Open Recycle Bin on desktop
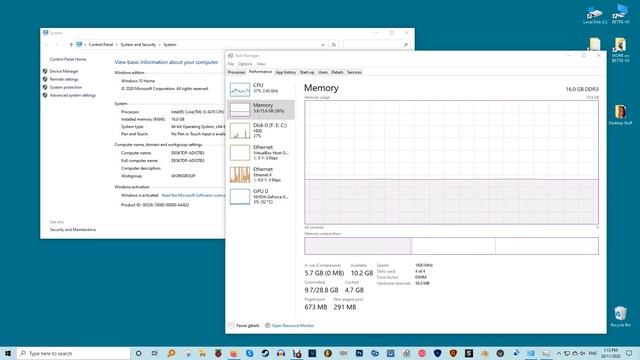The height and width of the screenshot is (360, 640). pos(620,316)
